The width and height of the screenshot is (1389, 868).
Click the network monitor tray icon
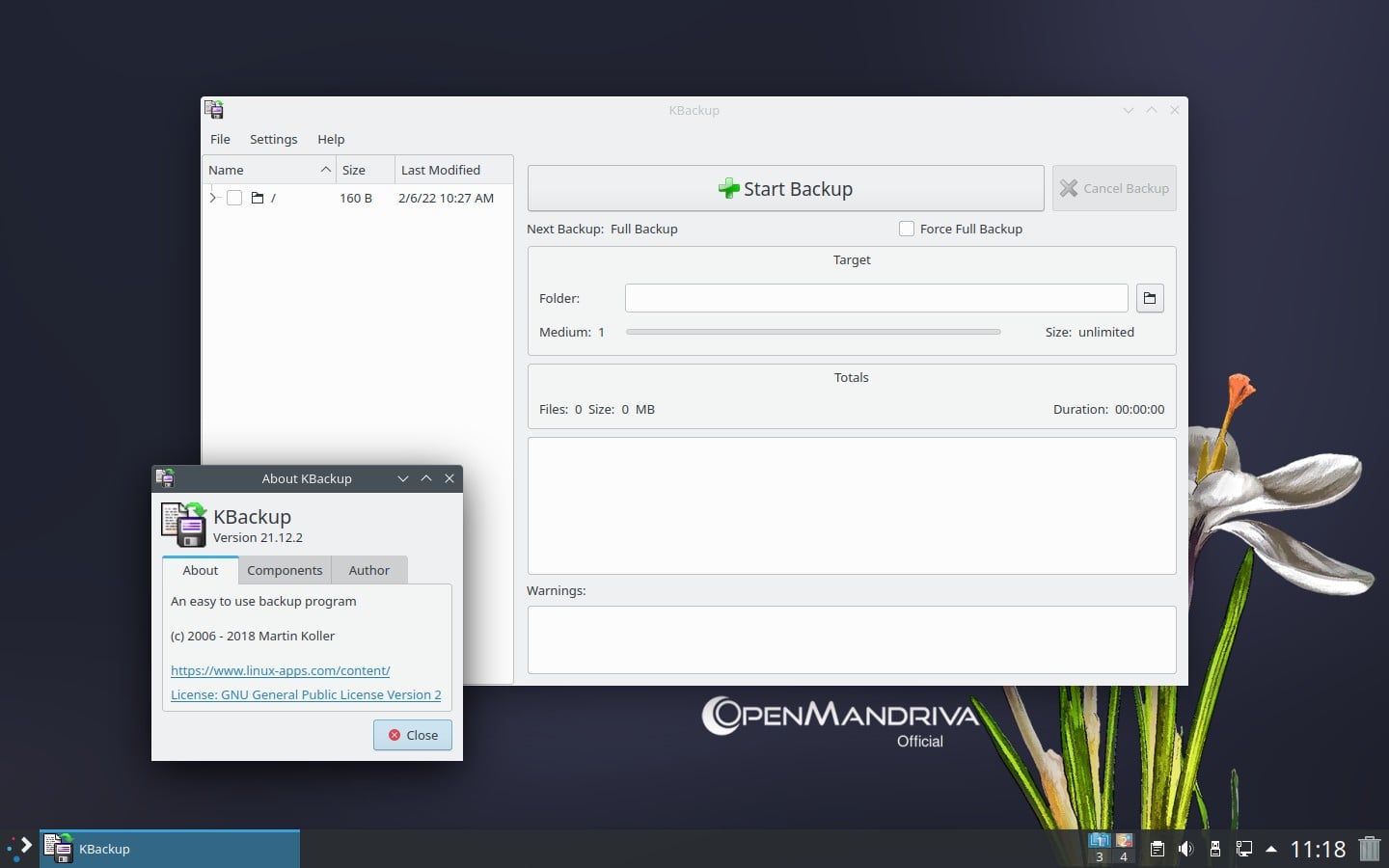(1244, 849)
